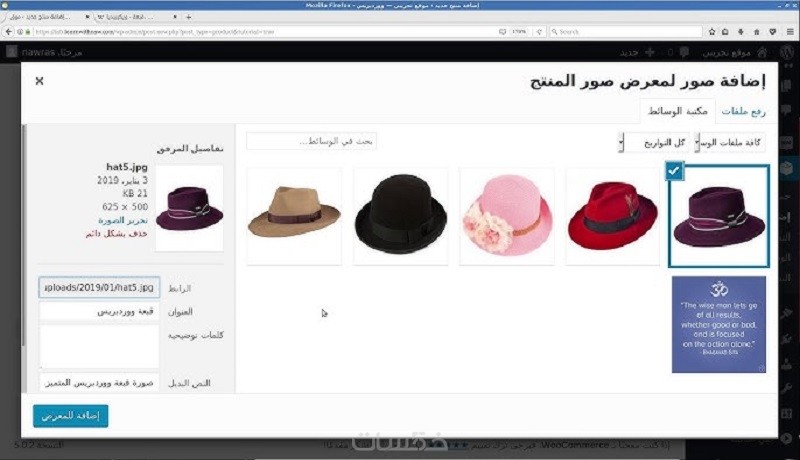800x460 pixels.
Task: Reset the 170% zoom level indicator
Action: point(519,32)
